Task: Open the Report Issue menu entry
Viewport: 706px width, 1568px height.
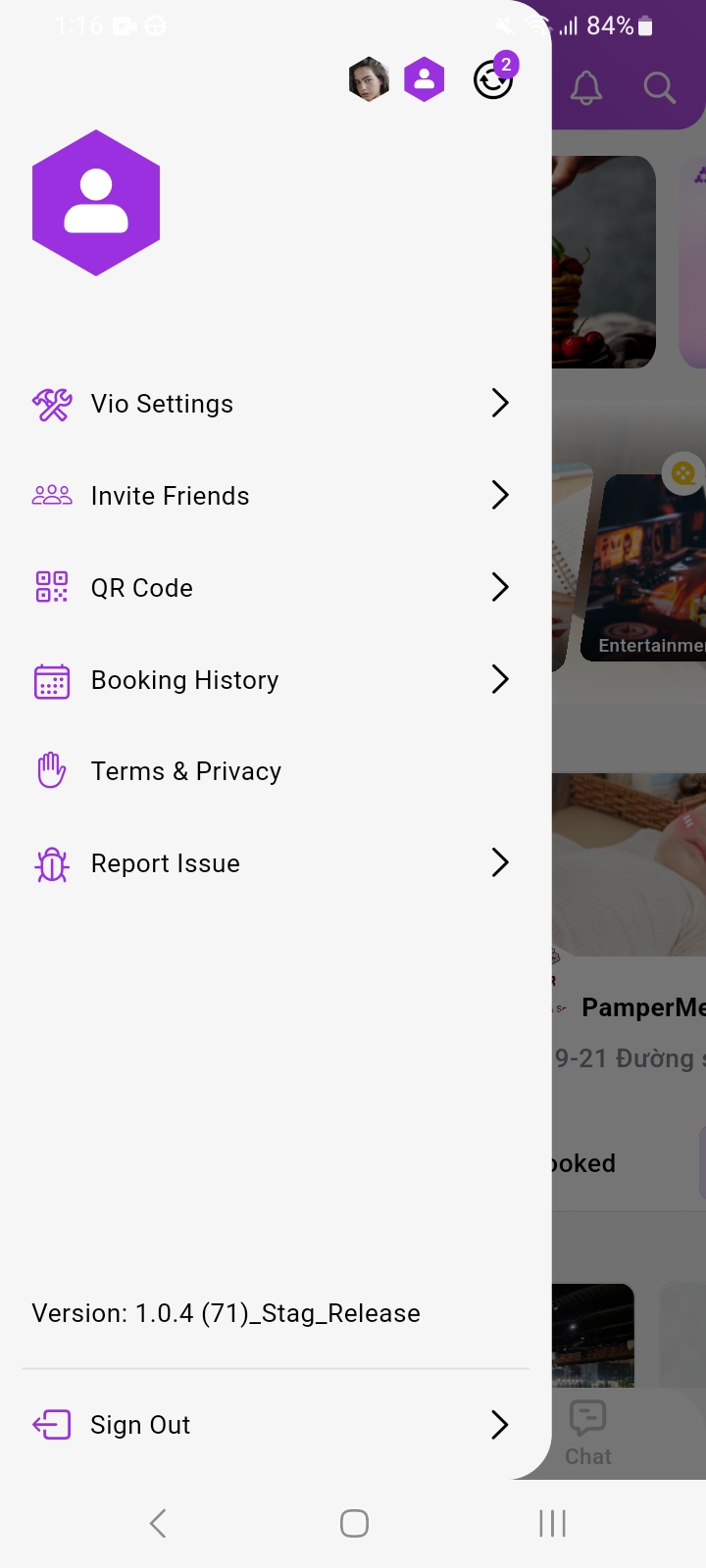Action: pyautogui.click(x=166, y=863)
